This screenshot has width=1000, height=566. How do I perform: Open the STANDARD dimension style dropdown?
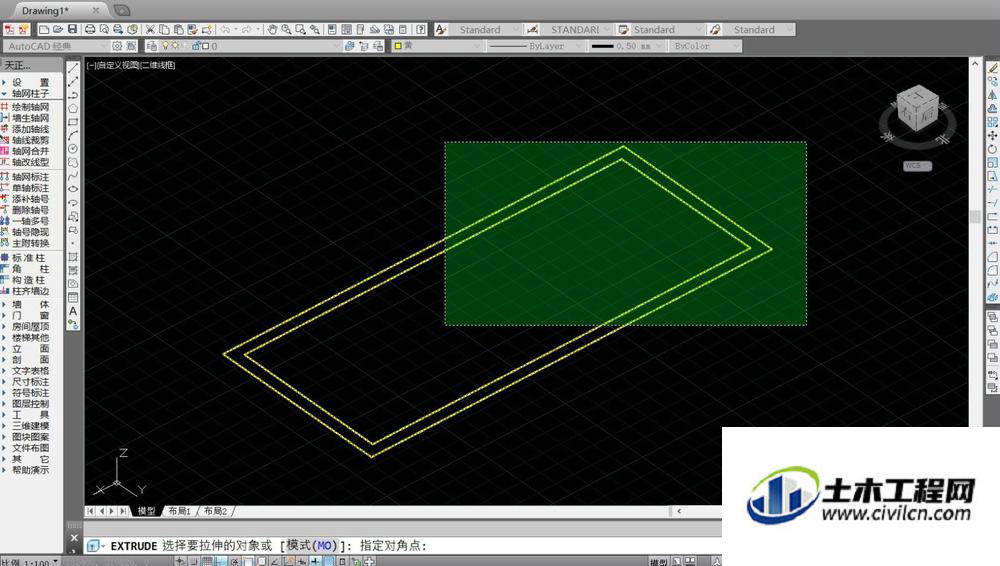[x=578, y=29]
